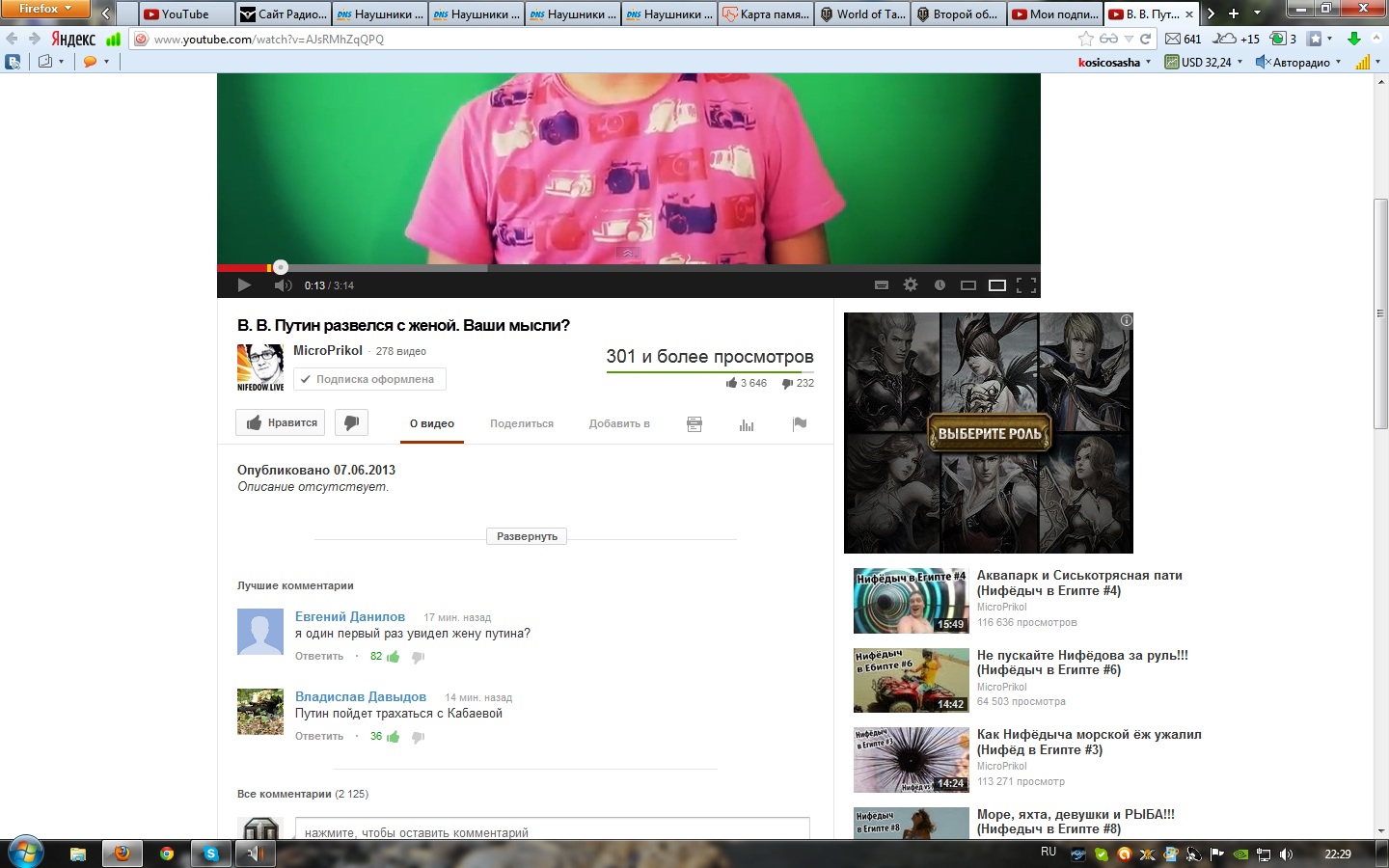The height and width of the screenshot is (868, 1389).
Task: Seek in the video progress bar
Action: pyautogui.click(x=629, y=268)
